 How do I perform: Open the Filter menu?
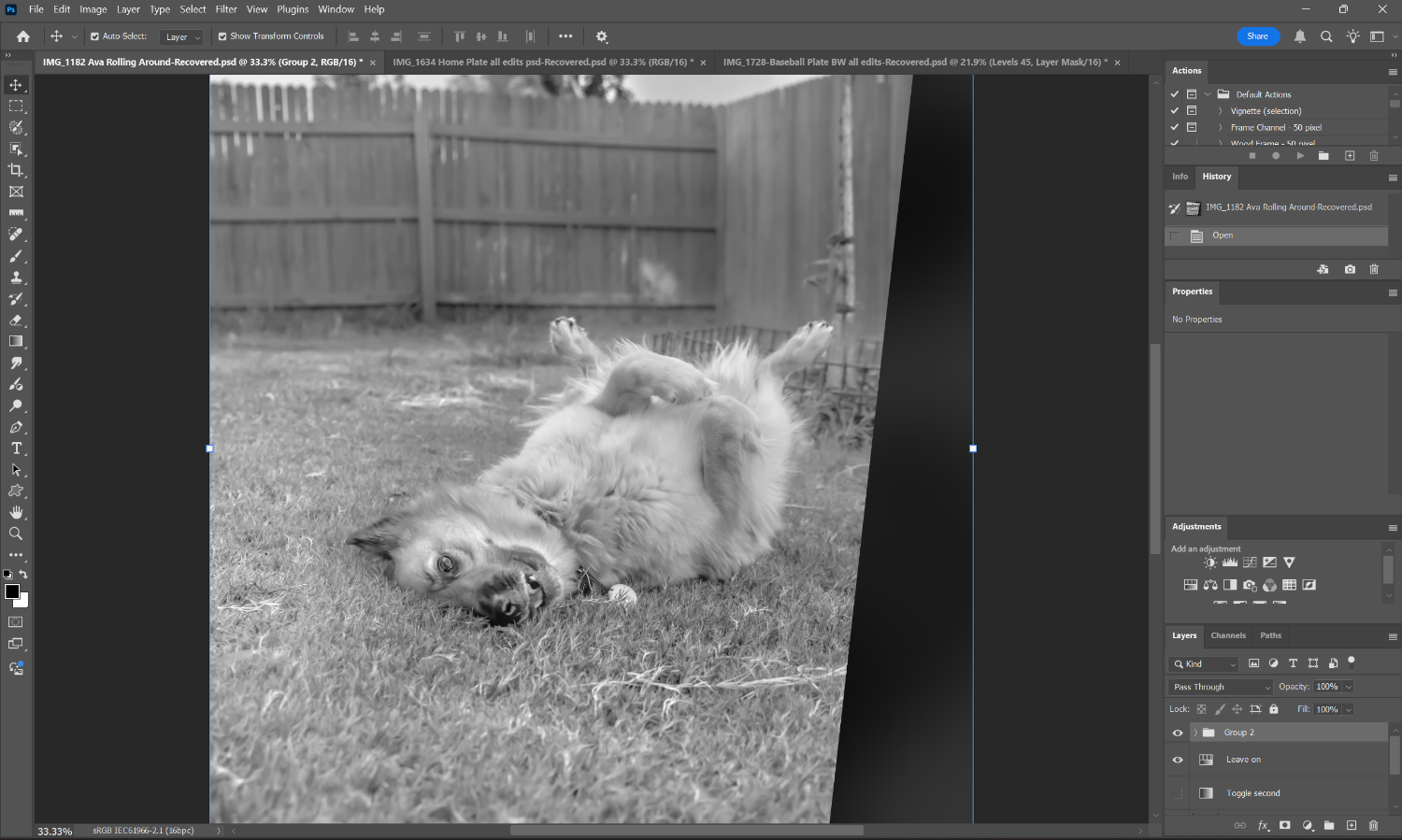tap(226, 9)
